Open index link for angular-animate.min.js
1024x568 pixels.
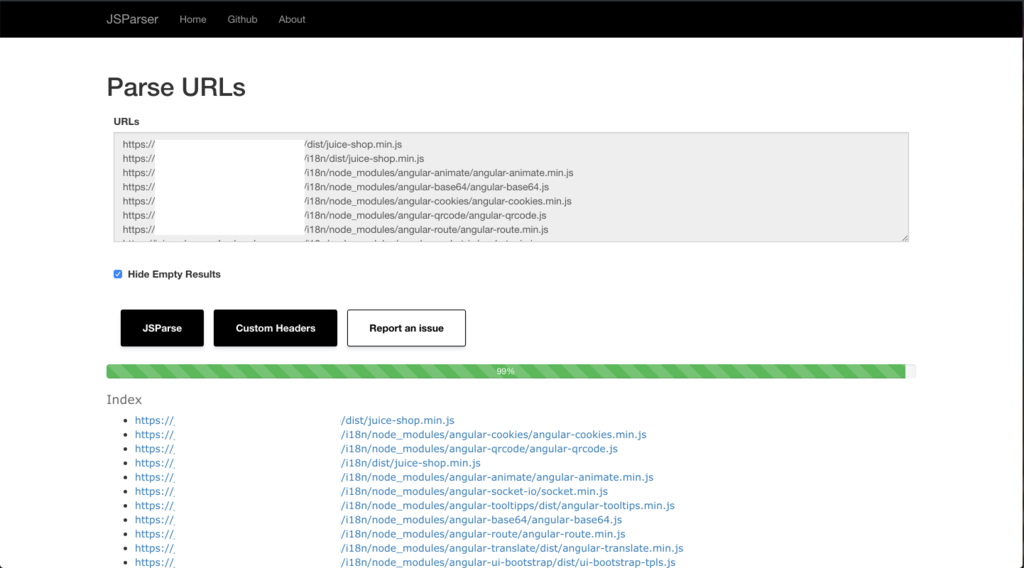(x=394, y=477)
